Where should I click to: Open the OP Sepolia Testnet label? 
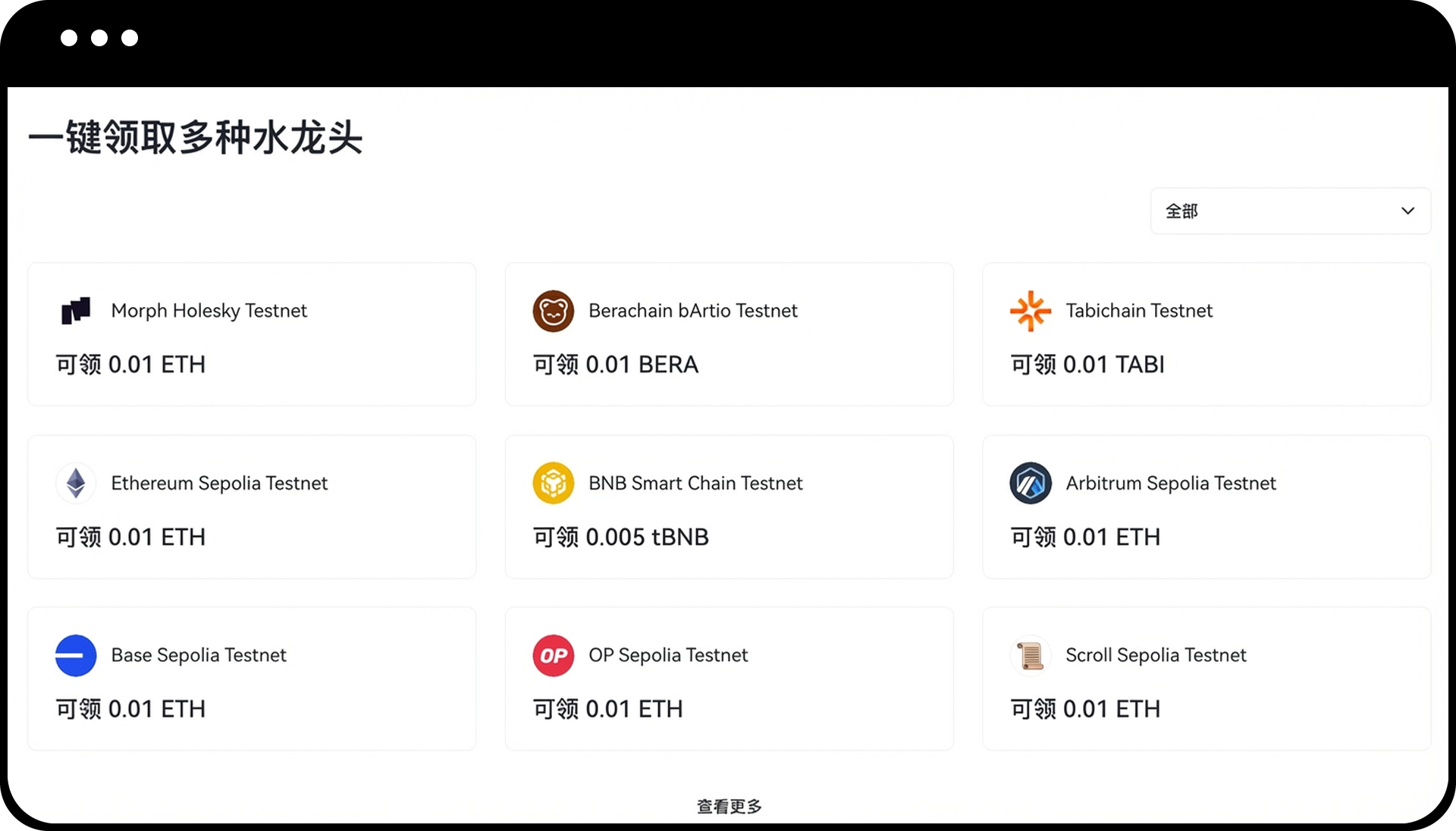click(667, 655)
